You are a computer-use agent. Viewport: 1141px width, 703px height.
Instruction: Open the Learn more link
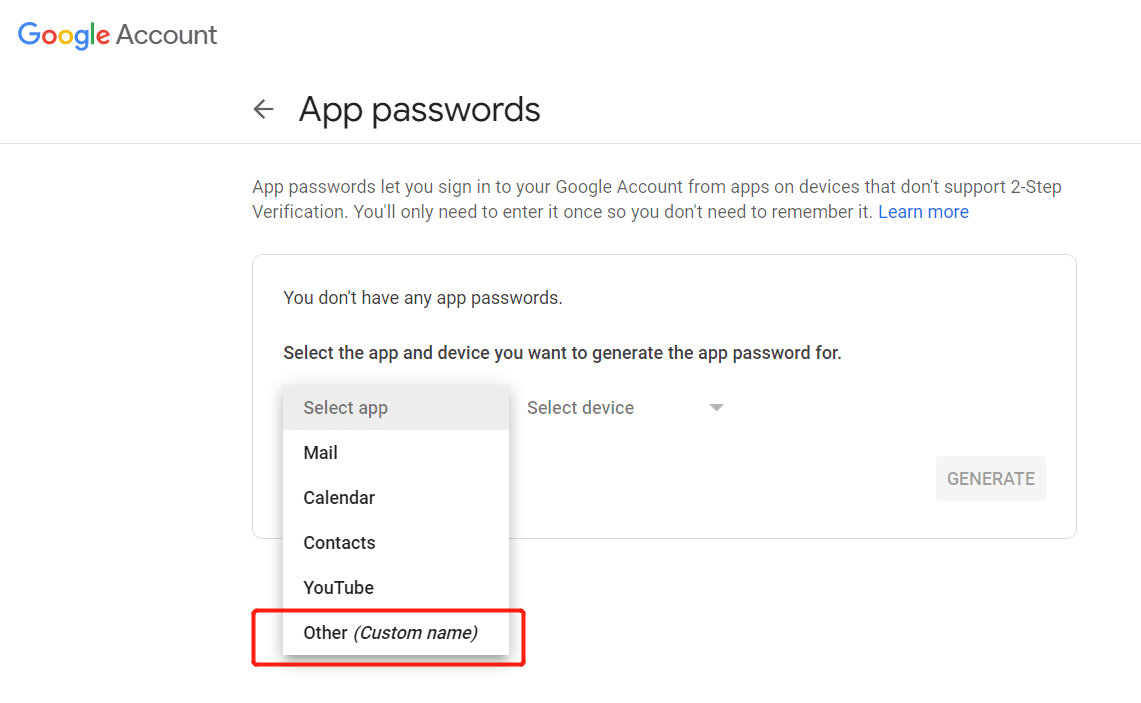click(x=923, y=212)
